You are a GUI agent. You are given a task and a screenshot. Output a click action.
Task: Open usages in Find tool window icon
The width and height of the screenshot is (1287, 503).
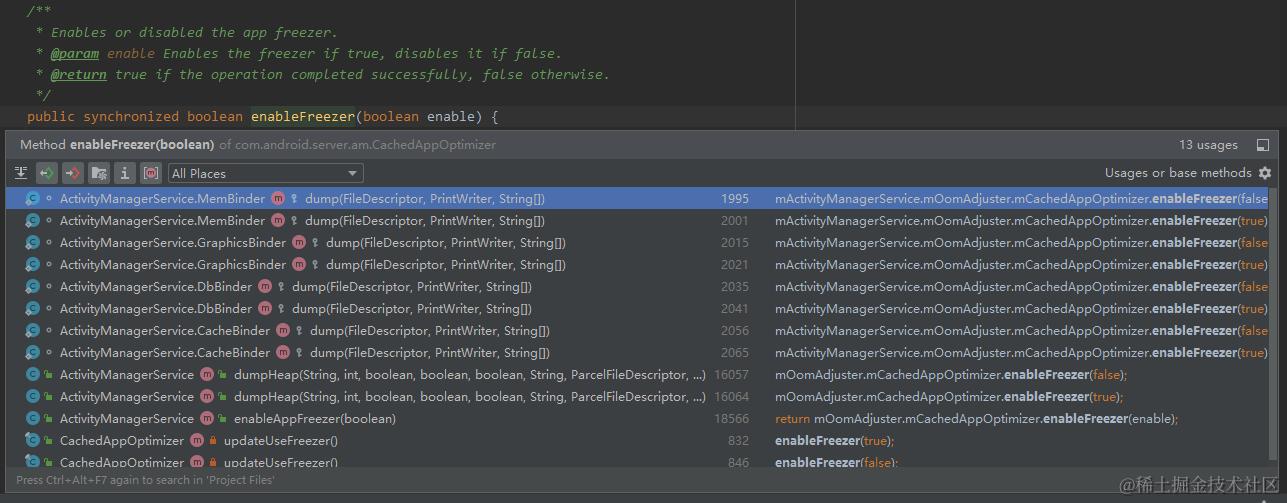[1263, 145]
